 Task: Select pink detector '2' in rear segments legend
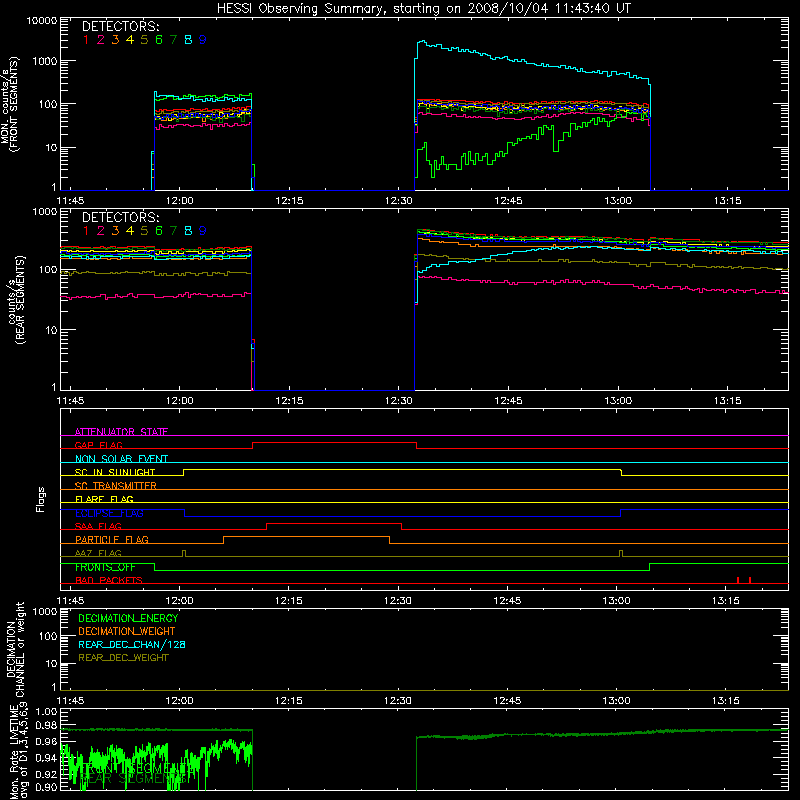[x=101, y=231]
